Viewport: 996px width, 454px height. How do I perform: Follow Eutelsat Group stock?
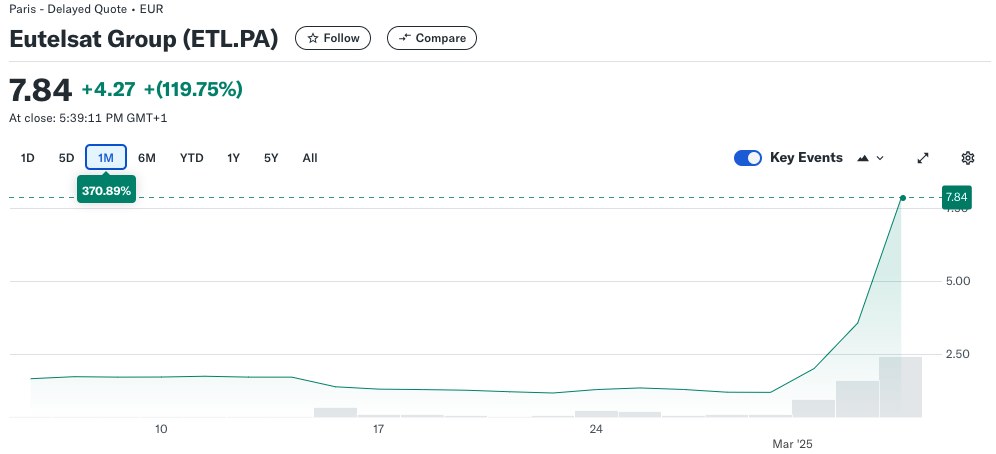(x=333, y=38)
